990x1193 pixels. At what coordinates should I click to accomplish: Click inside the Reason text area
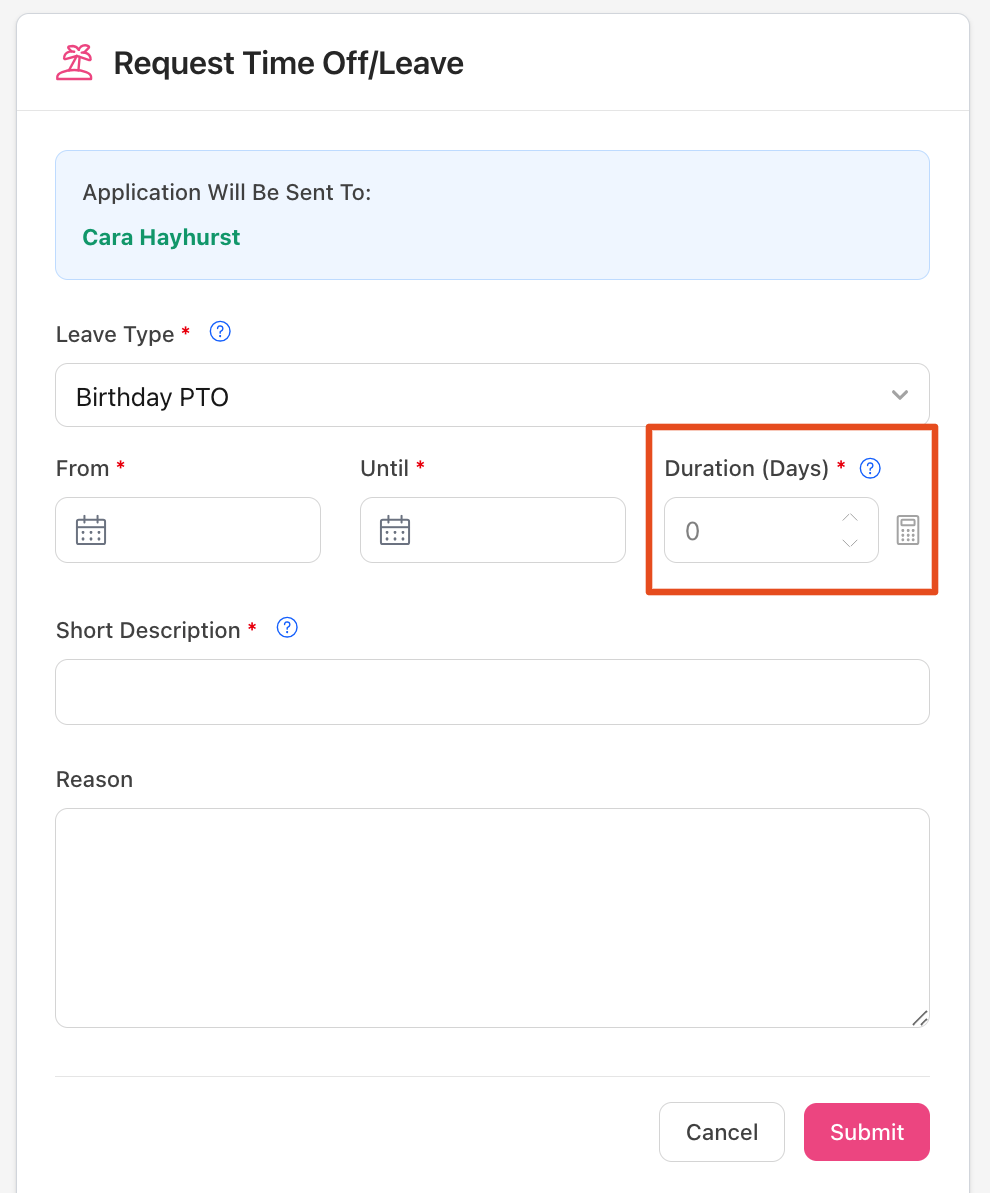(x=492, y=918)
